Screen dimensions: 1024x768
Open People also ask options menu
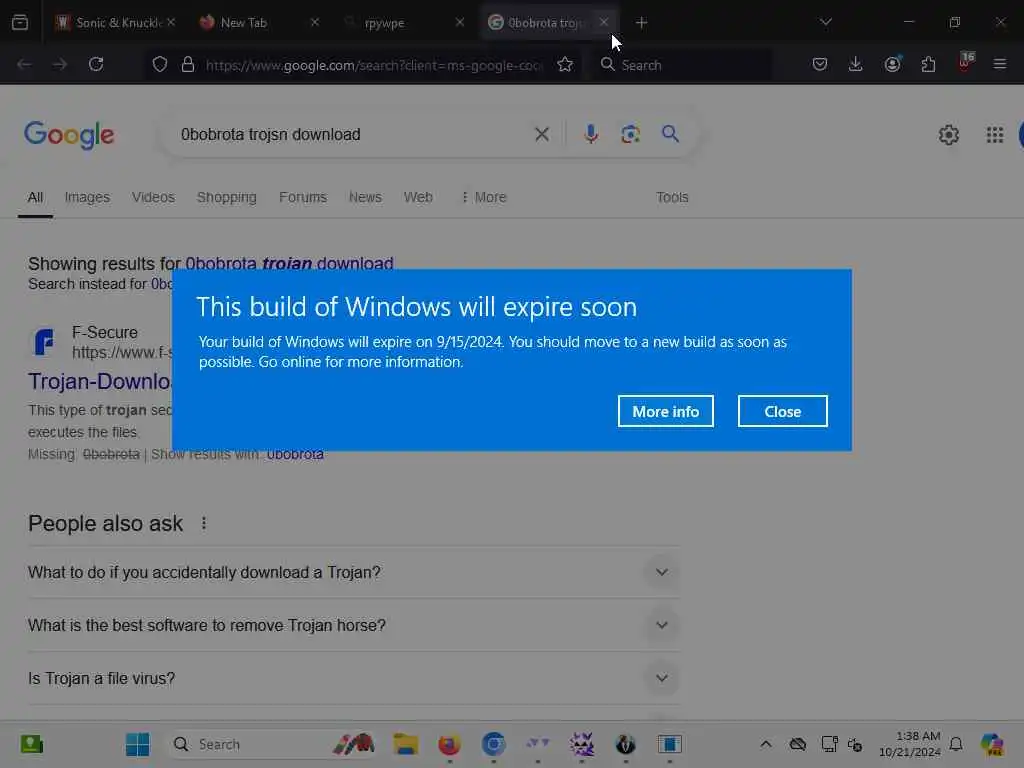click(x=204, y=523)
